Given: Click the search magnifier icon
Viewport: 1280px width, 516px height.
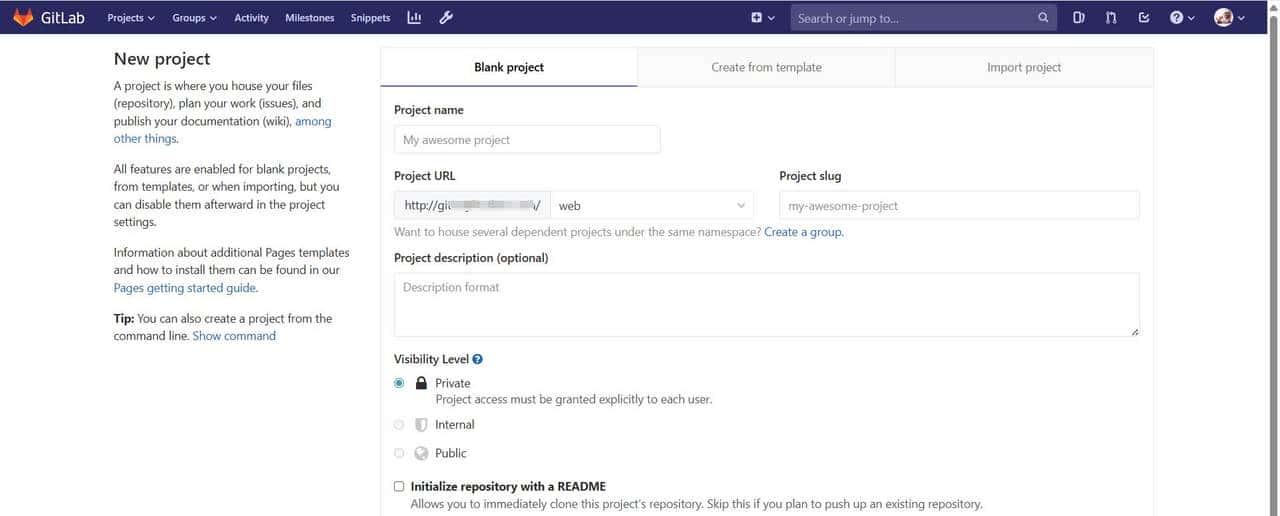Looking at the screenshot, I should 1043,17.
